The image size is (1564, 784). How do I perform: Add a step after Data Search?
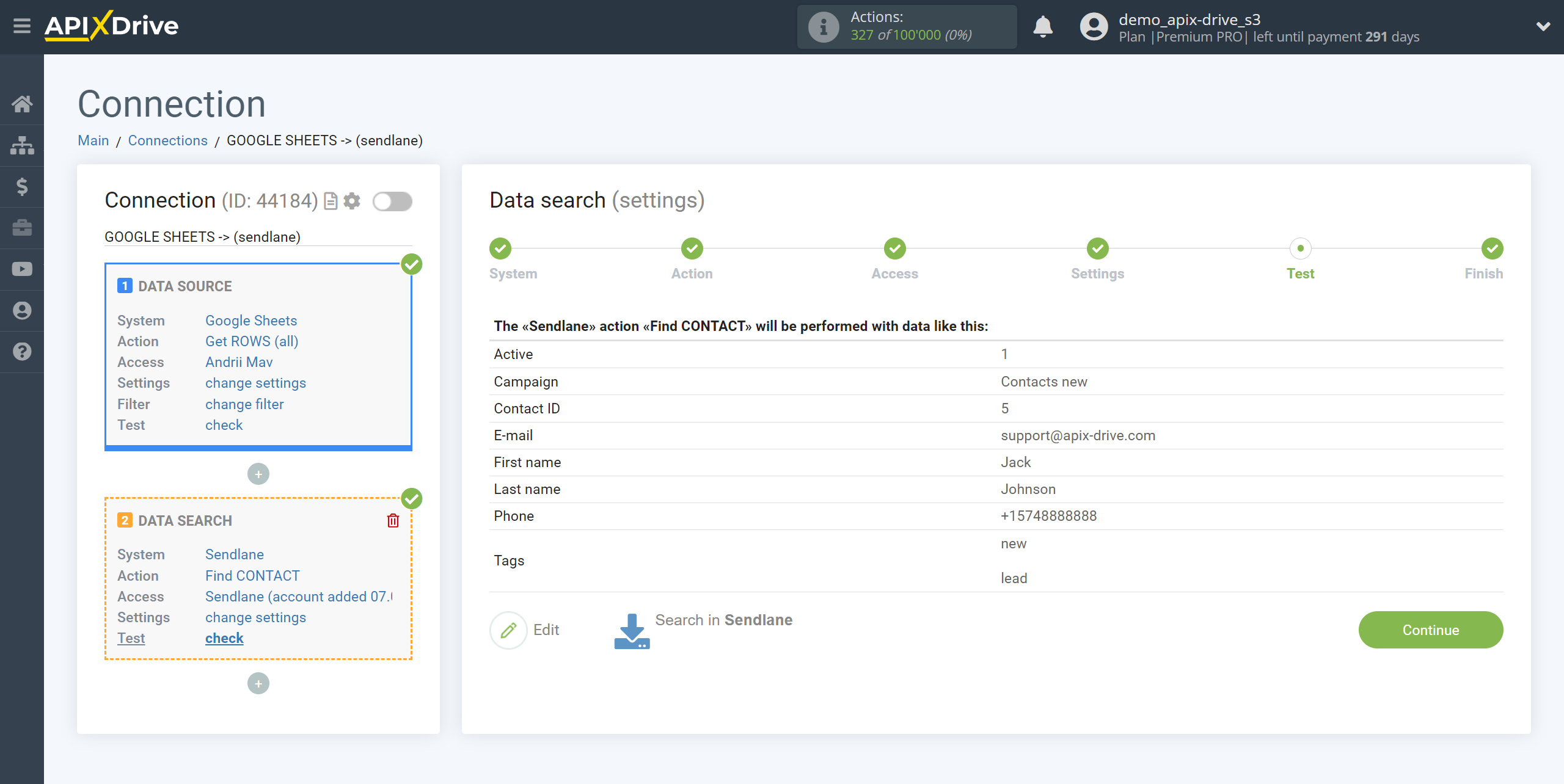(258, 683)
